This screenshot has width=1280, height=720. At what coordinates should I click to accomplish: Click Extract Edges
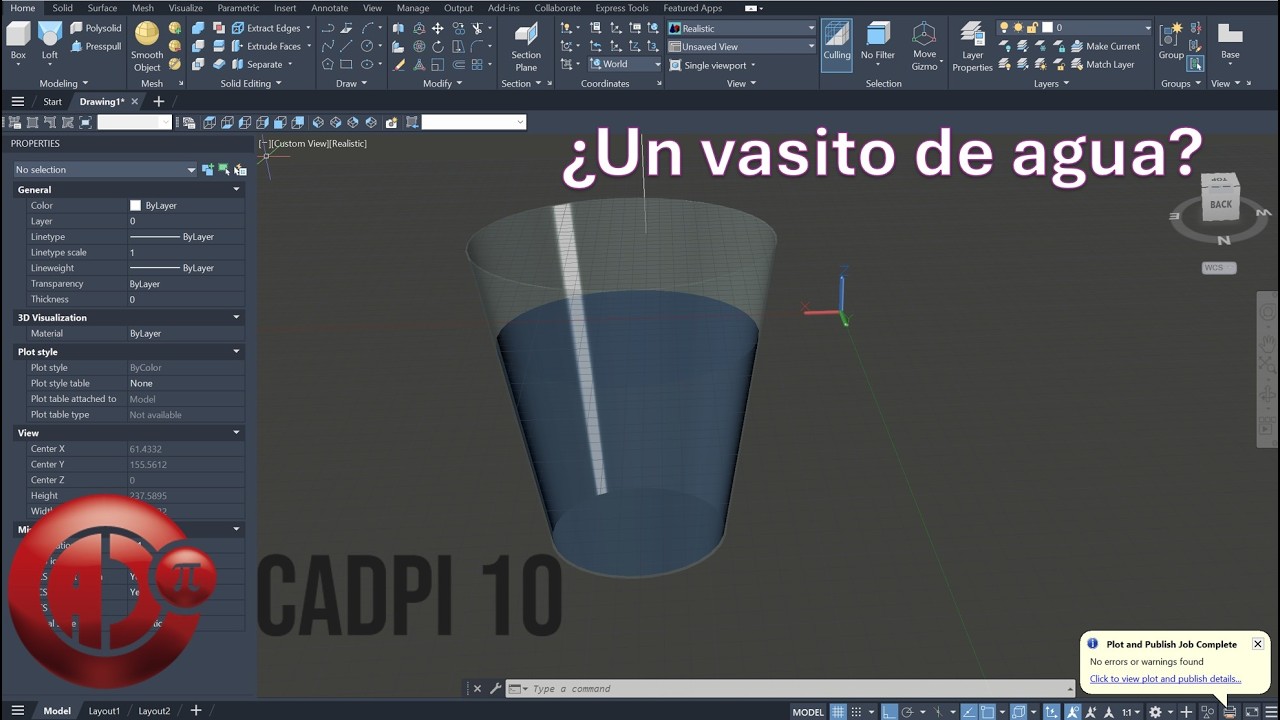266,28
